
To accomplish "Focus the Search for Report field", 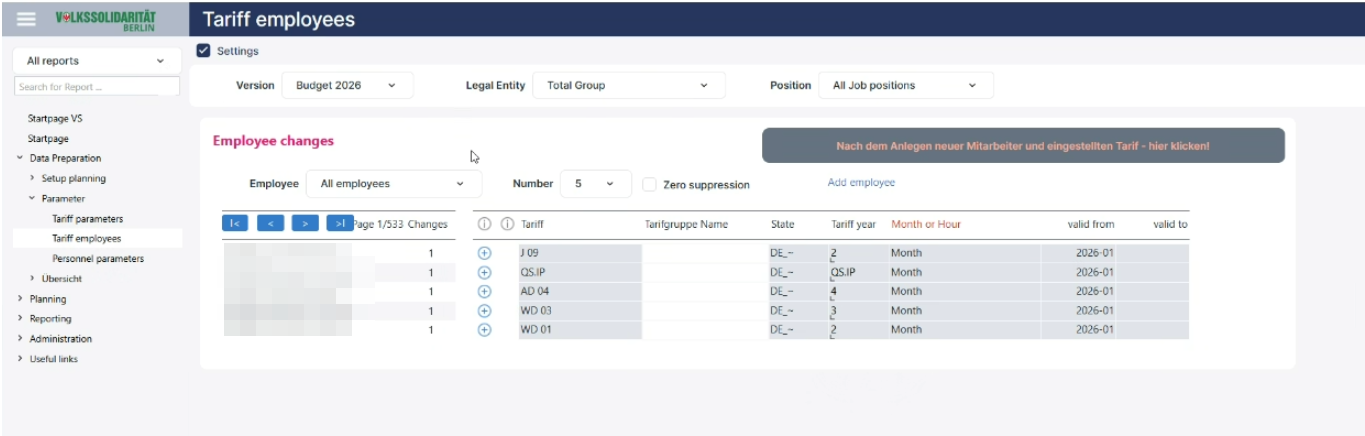I will click(97, 87).
